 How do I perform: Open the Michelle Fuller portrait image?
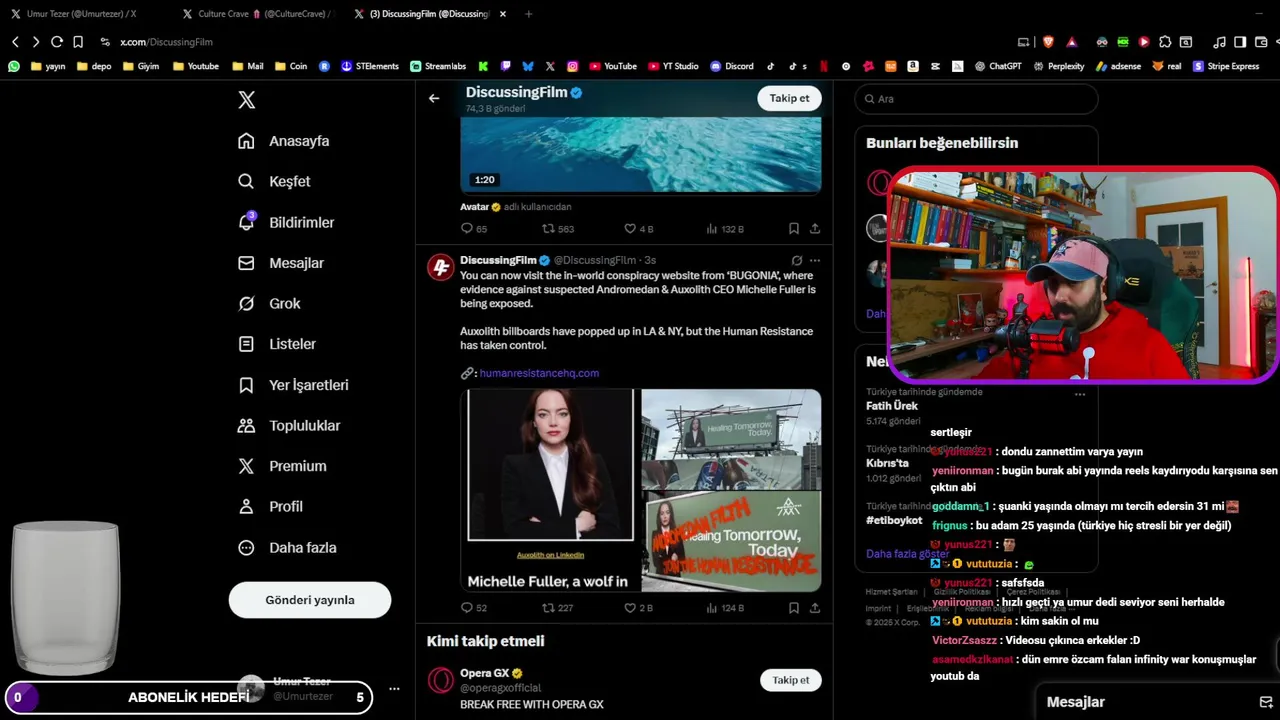tap(549, 465)
